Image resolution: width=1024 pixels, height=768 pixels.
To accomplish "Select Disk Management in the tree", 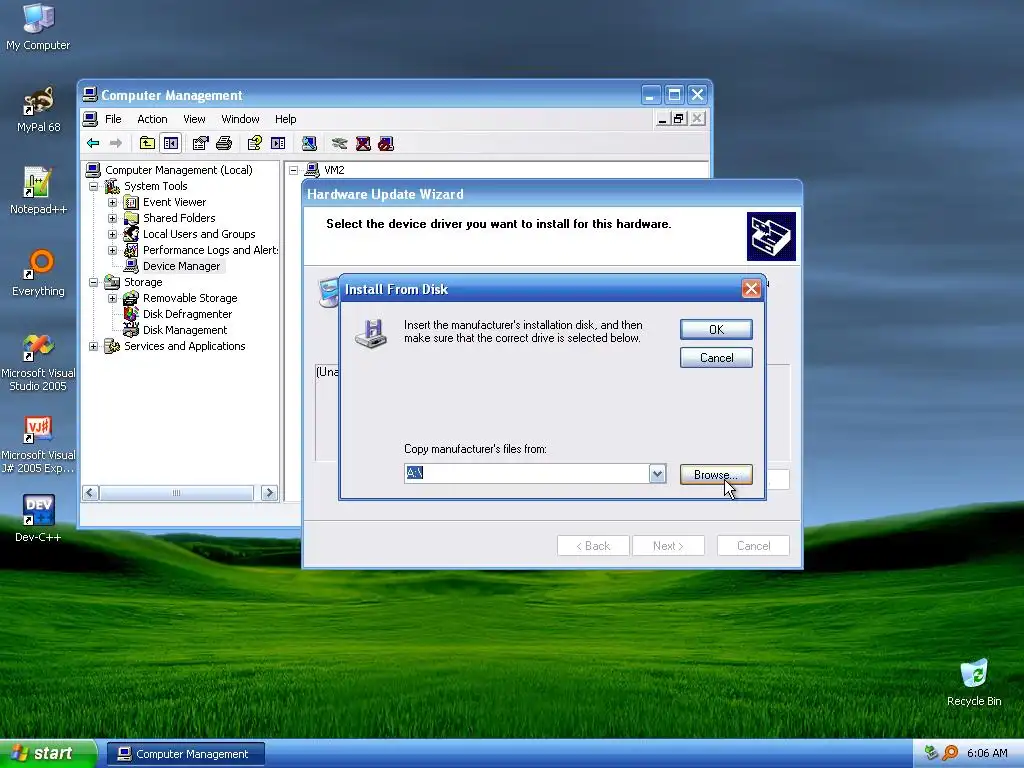I will (x=185, y=330).
